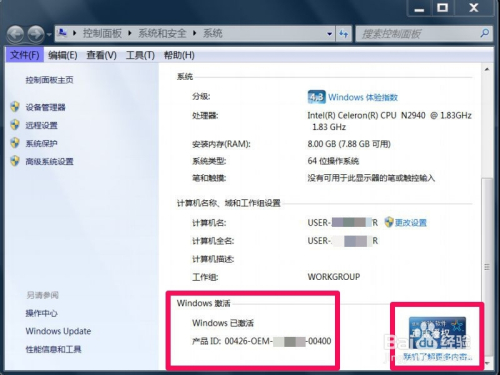Expand the arrow before 控制面板 in the breadcrumb
The height and width of the screenshot is (375, 500).
(74, 33)
